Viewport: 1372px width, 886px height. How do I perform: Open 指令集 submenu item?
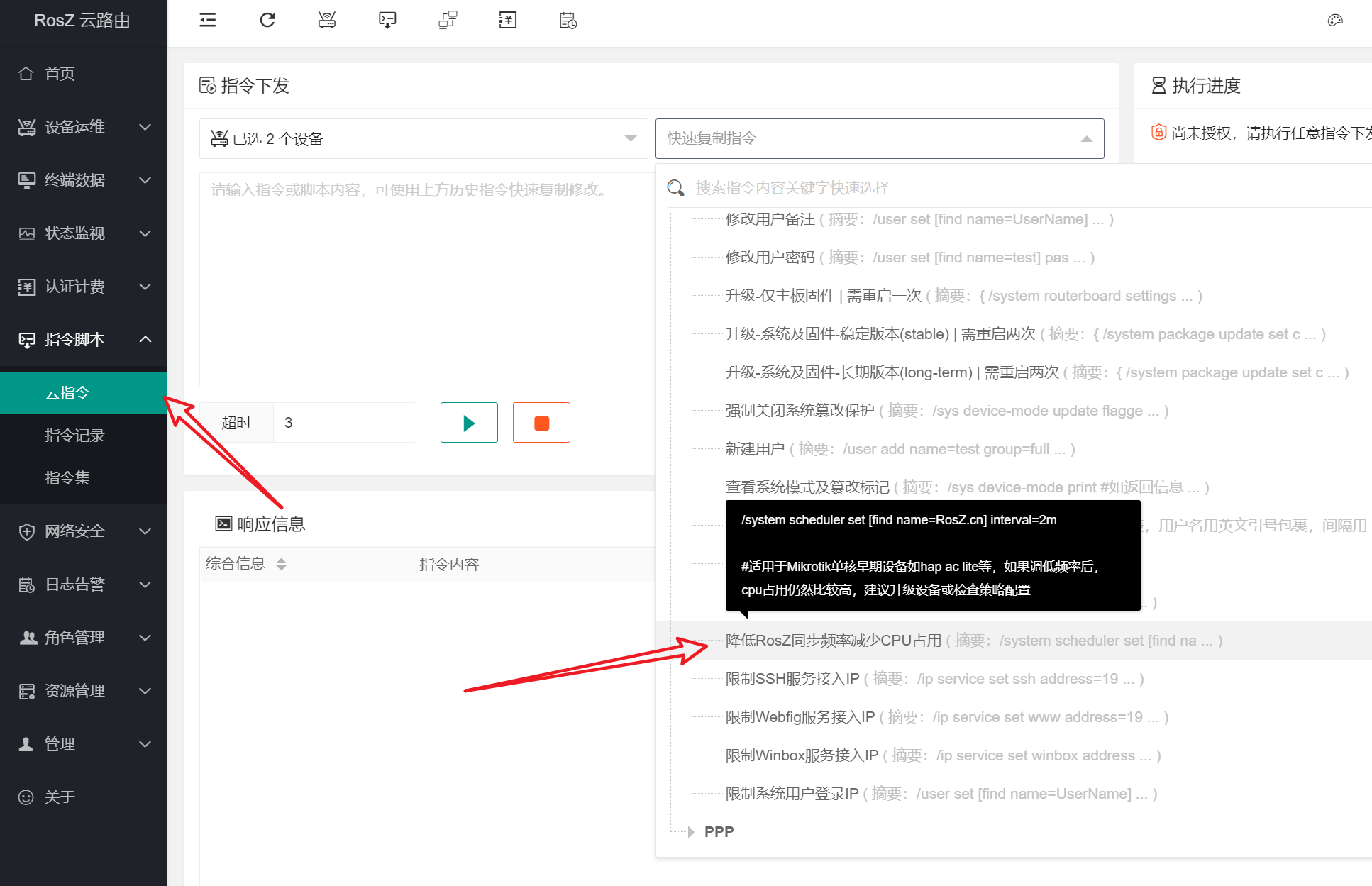(84, 478)
